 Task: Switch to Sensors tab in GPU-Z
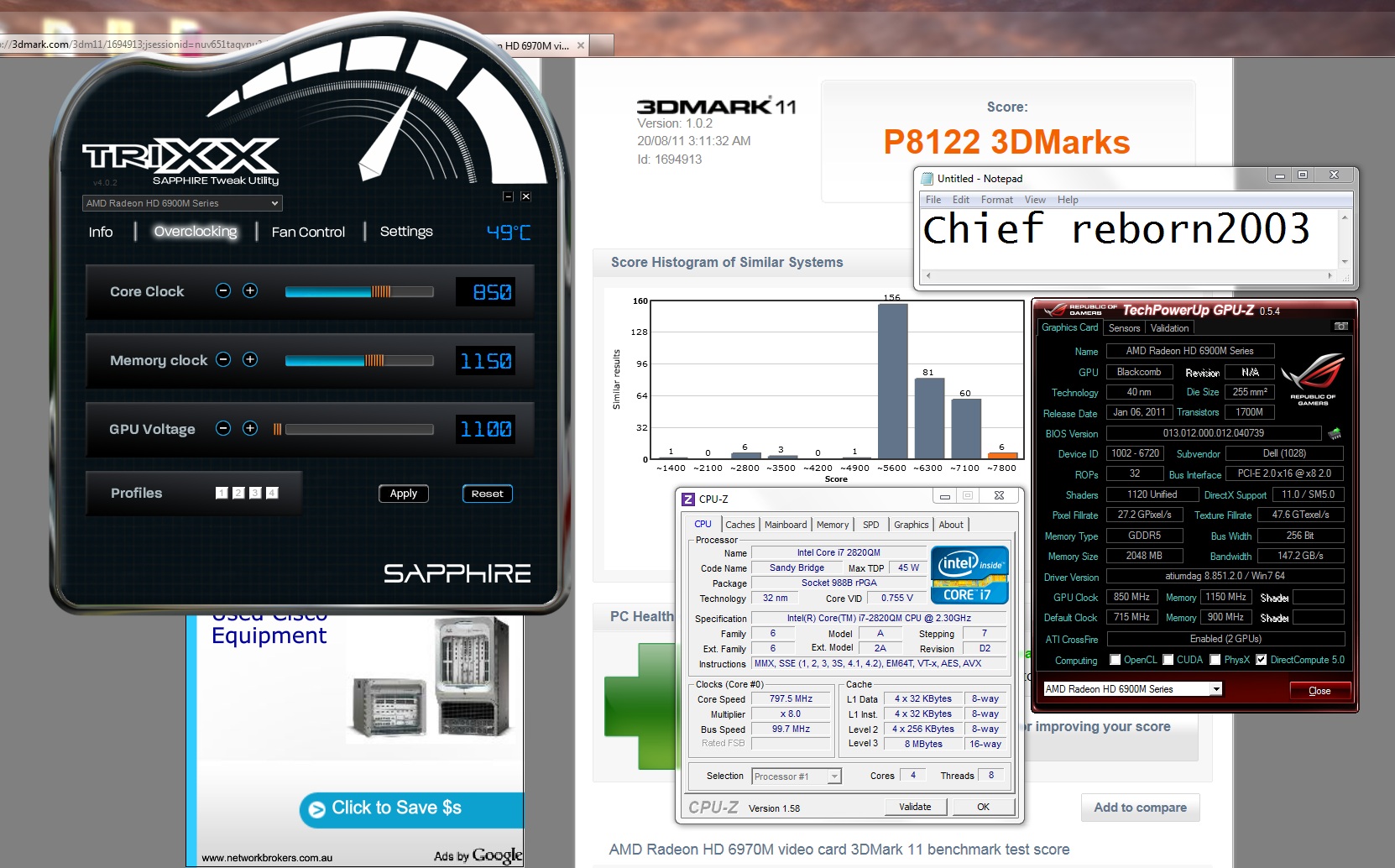coord(1124,328)
